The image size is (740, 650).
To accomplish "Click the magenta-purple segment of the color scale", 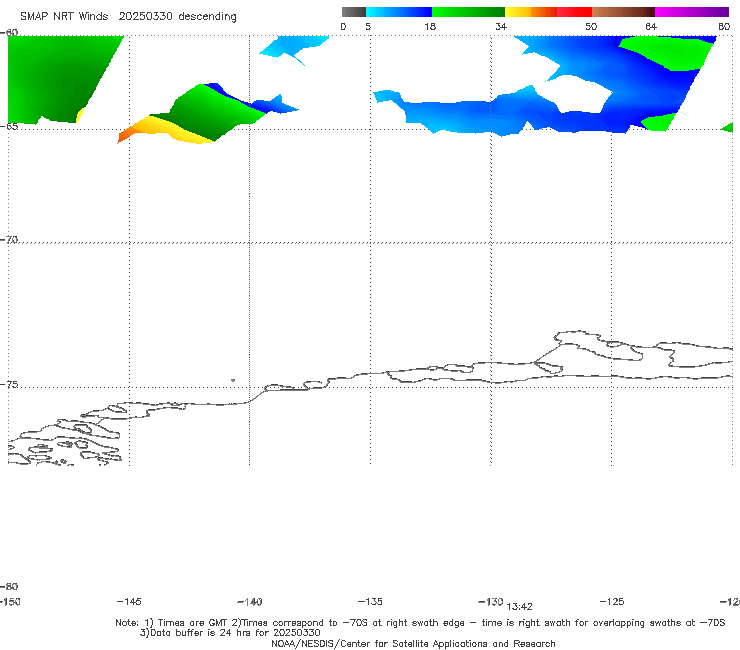I will [x=692, y=12].
